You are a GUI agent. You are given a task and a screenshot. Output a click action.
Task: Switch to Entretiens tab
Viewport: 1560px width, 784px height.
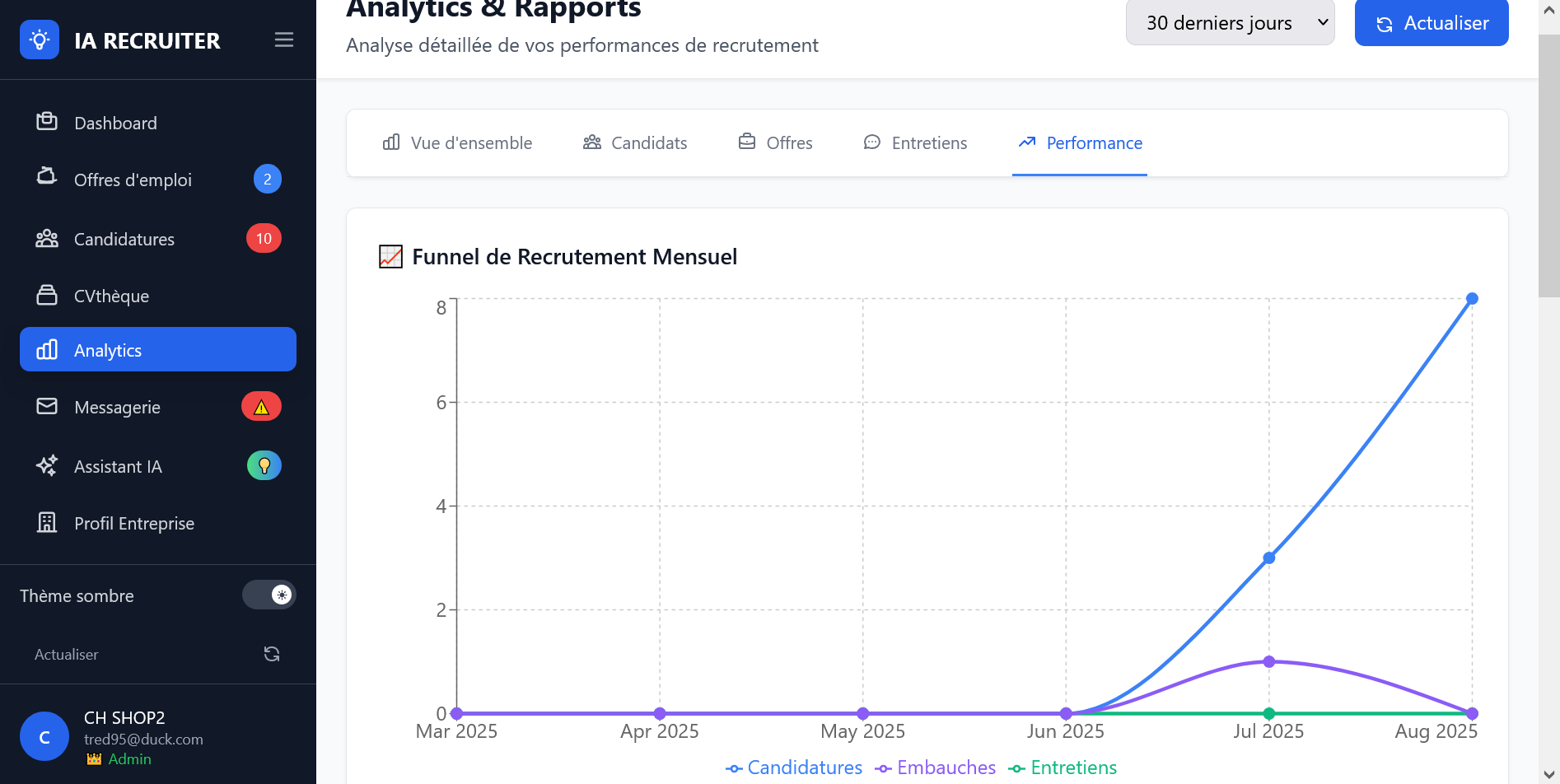pos(915,142)
